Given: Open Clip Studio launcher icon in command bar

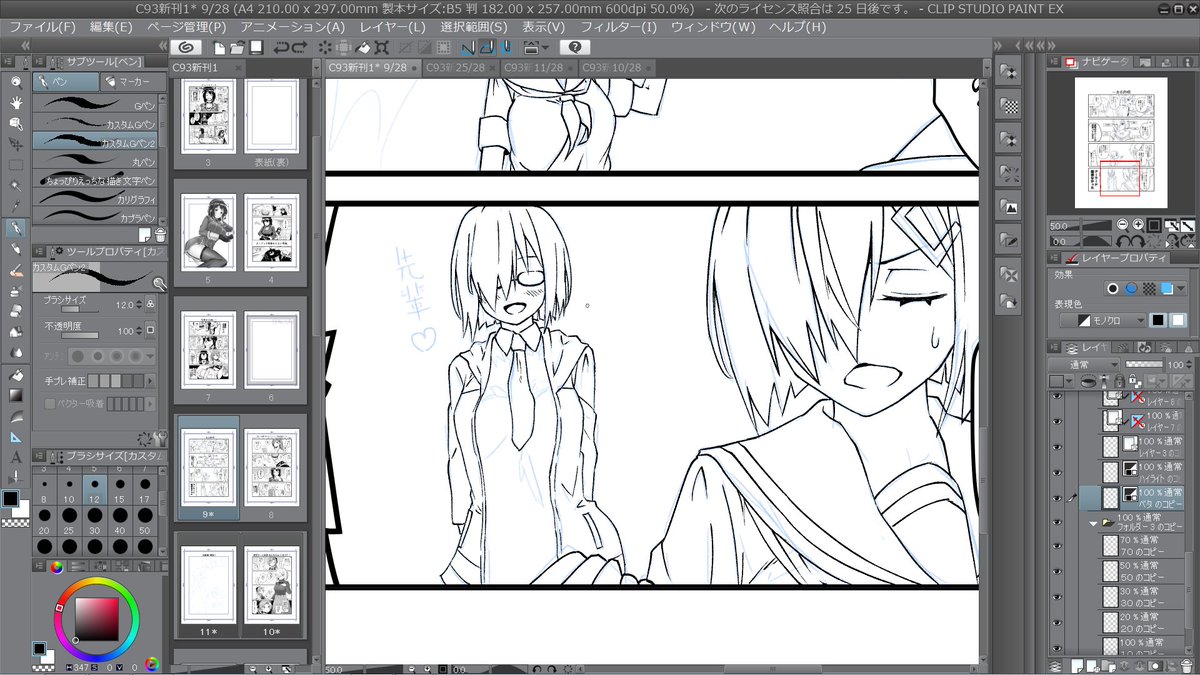Looking at the screenshot, I should (187, 47).
